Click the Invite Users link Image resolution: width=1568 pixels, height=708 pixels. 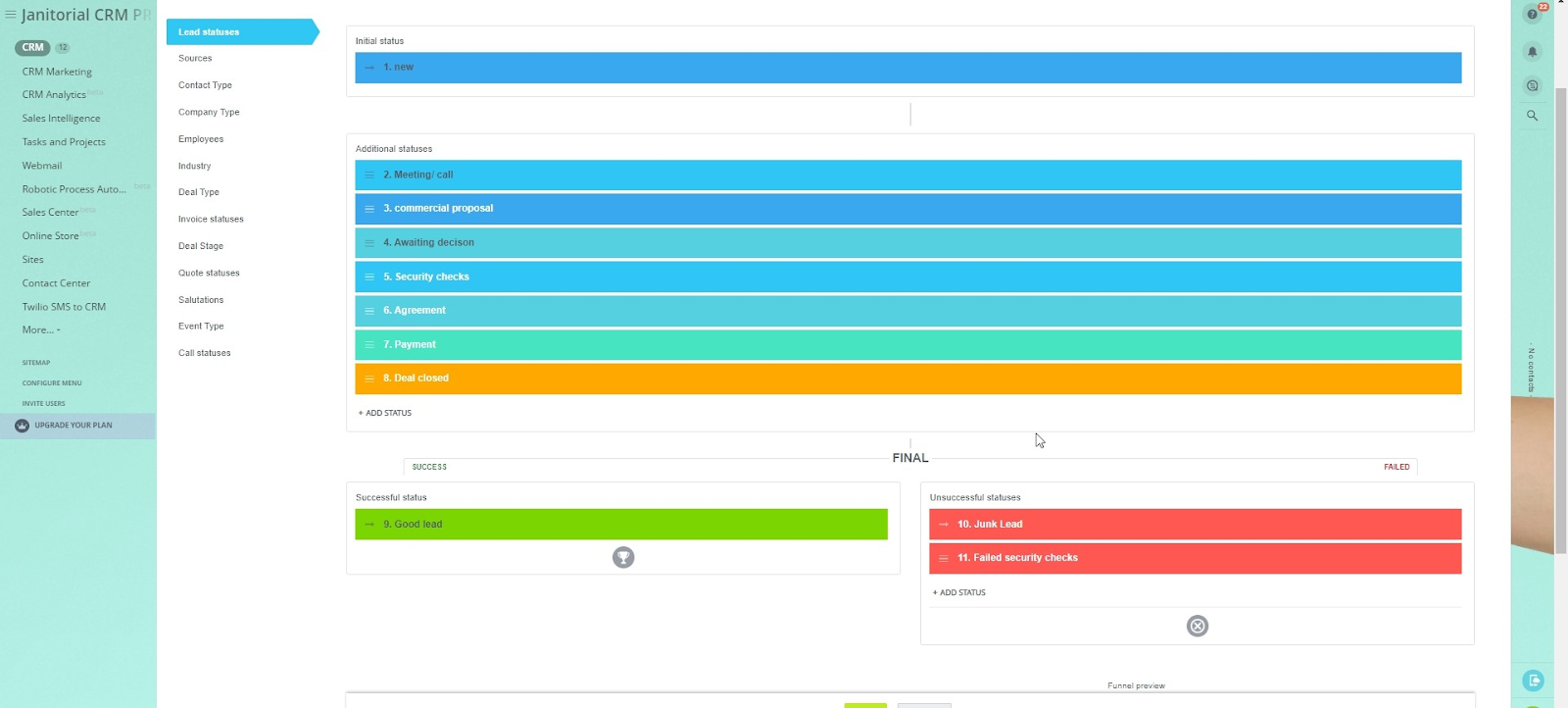point(44,404)
